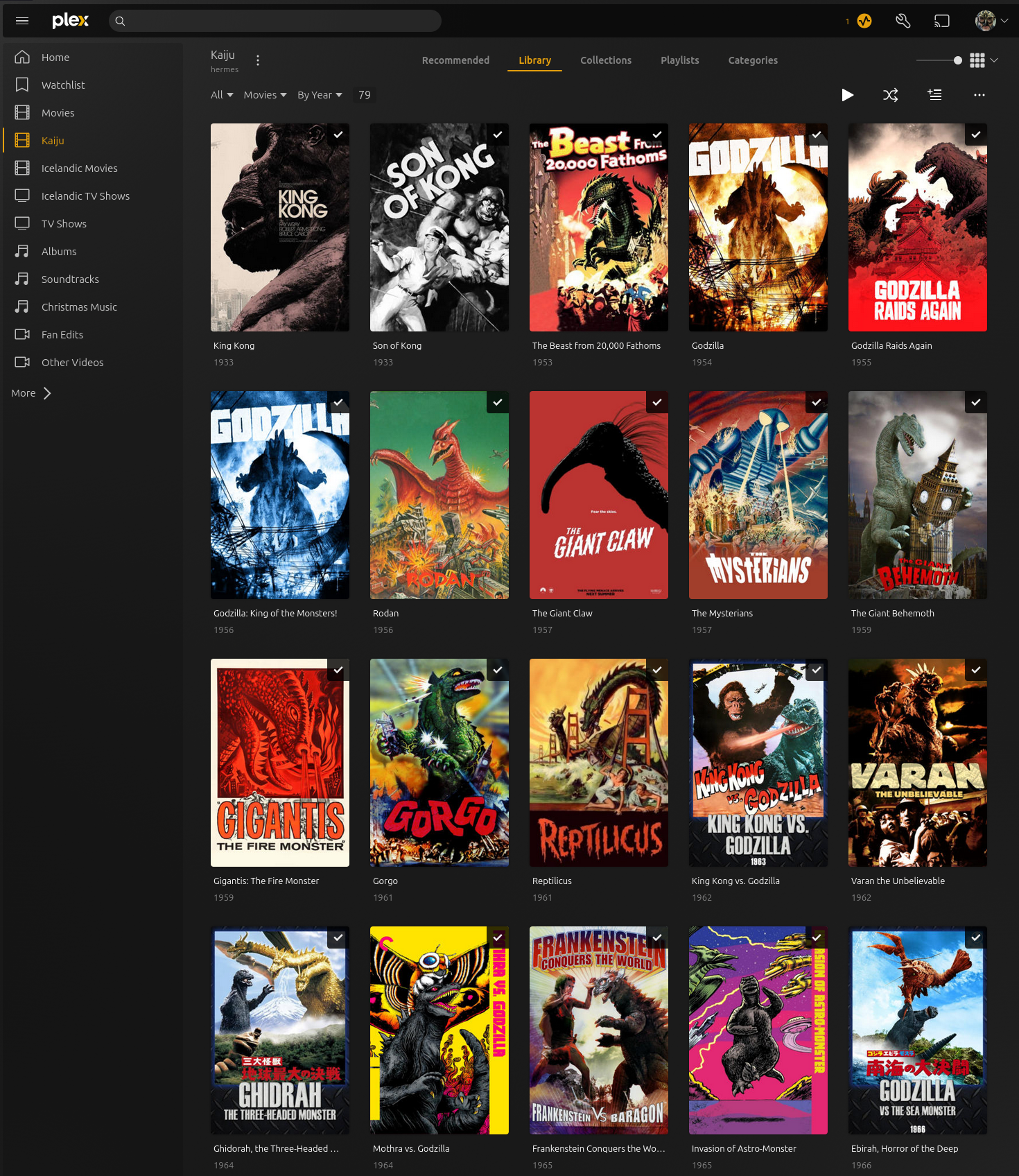Open the Categories tab
The height and width of the screenshot is (1176, 1019).
(x=753, y=60)
